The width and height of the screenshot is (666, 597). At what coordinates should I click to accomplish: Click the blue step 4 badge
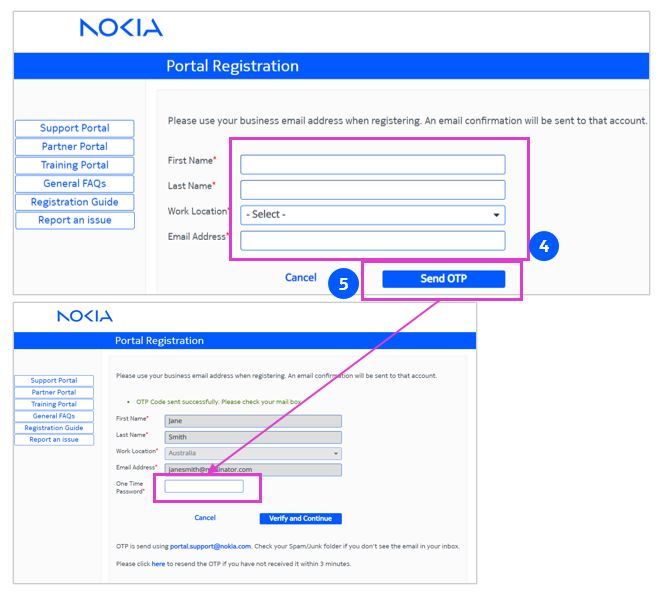[x=543, y=247]
